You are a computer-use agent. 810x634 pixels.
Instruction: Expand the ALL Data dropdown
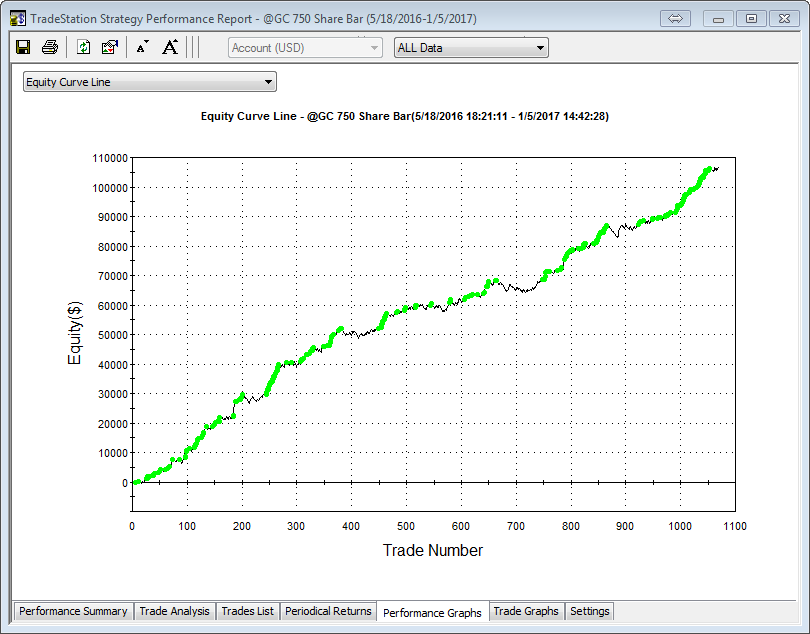coord(471,47)
